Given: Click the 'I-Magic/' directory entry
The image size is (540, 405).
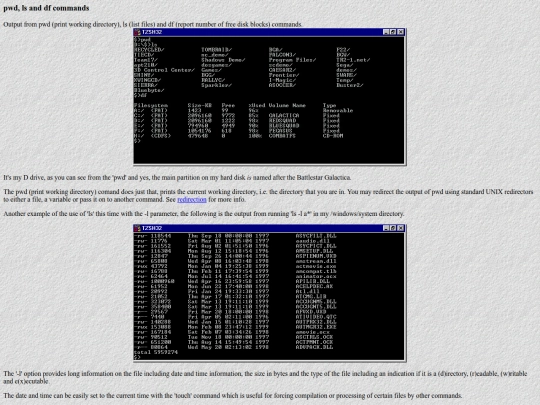Looking at the screenshot, I should pyautogui.click(x=282, y=80).
